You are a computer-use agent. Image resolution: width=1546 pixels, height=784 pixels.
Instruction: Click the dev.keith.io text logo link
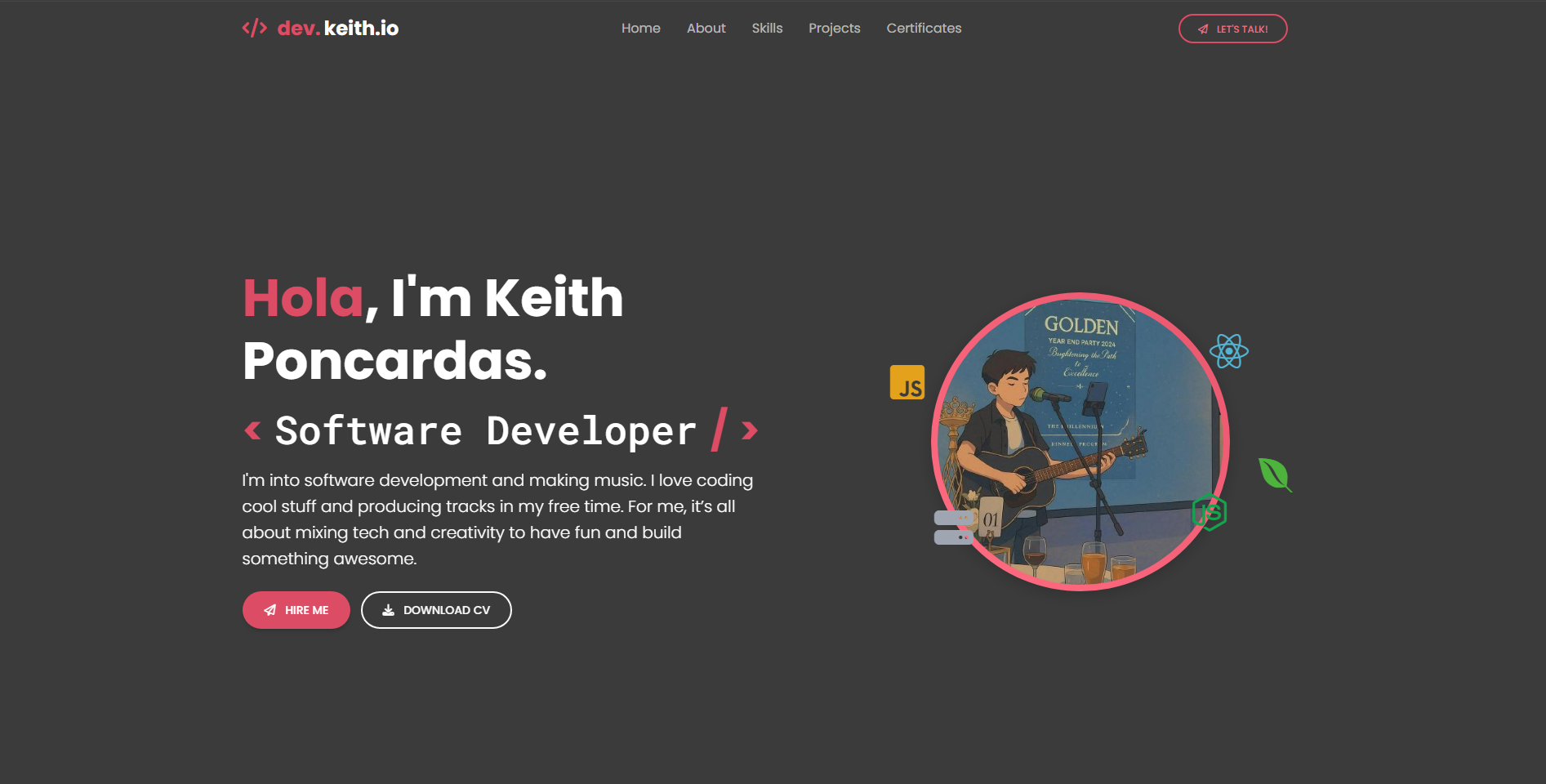tap(337, 28)
